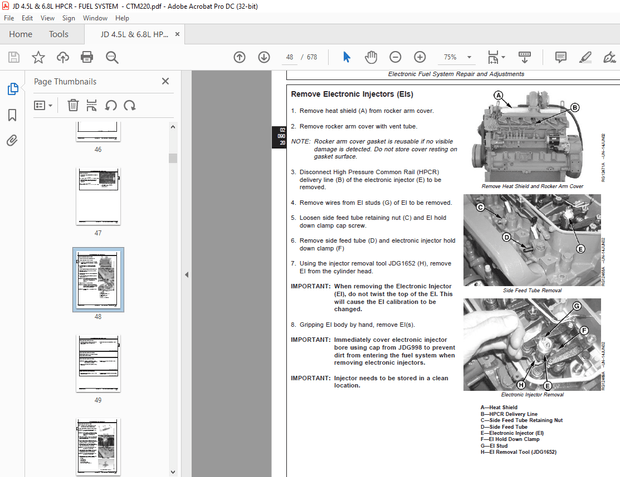
Task: Open the Edit menu
Action: coord(27,18)
